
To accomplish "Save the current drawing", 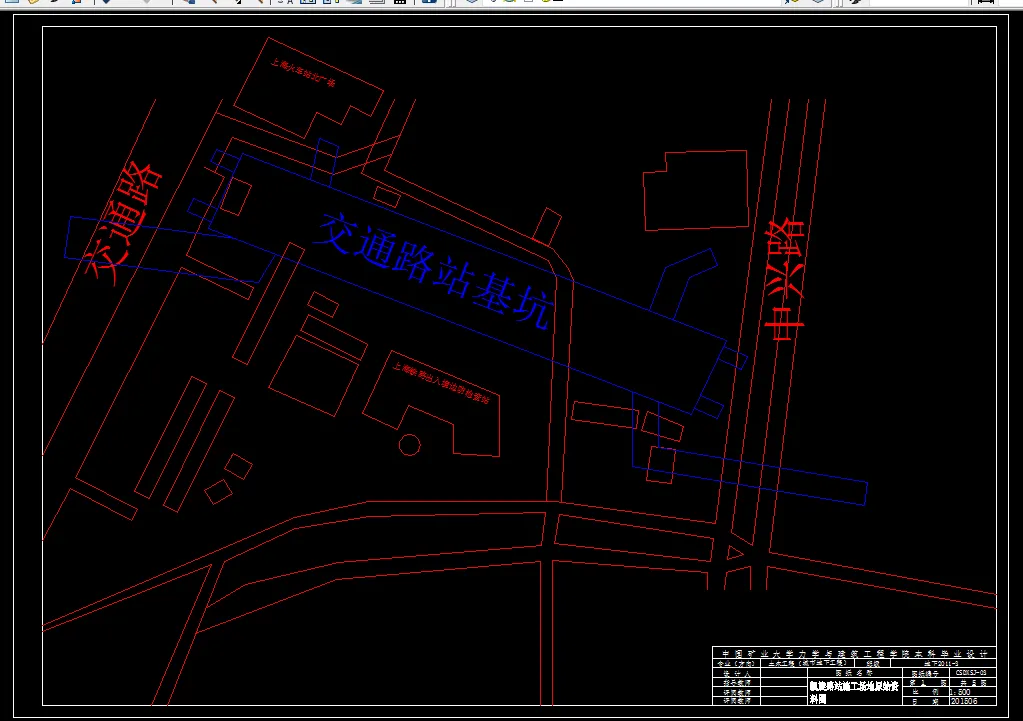I will click(55, 5).
